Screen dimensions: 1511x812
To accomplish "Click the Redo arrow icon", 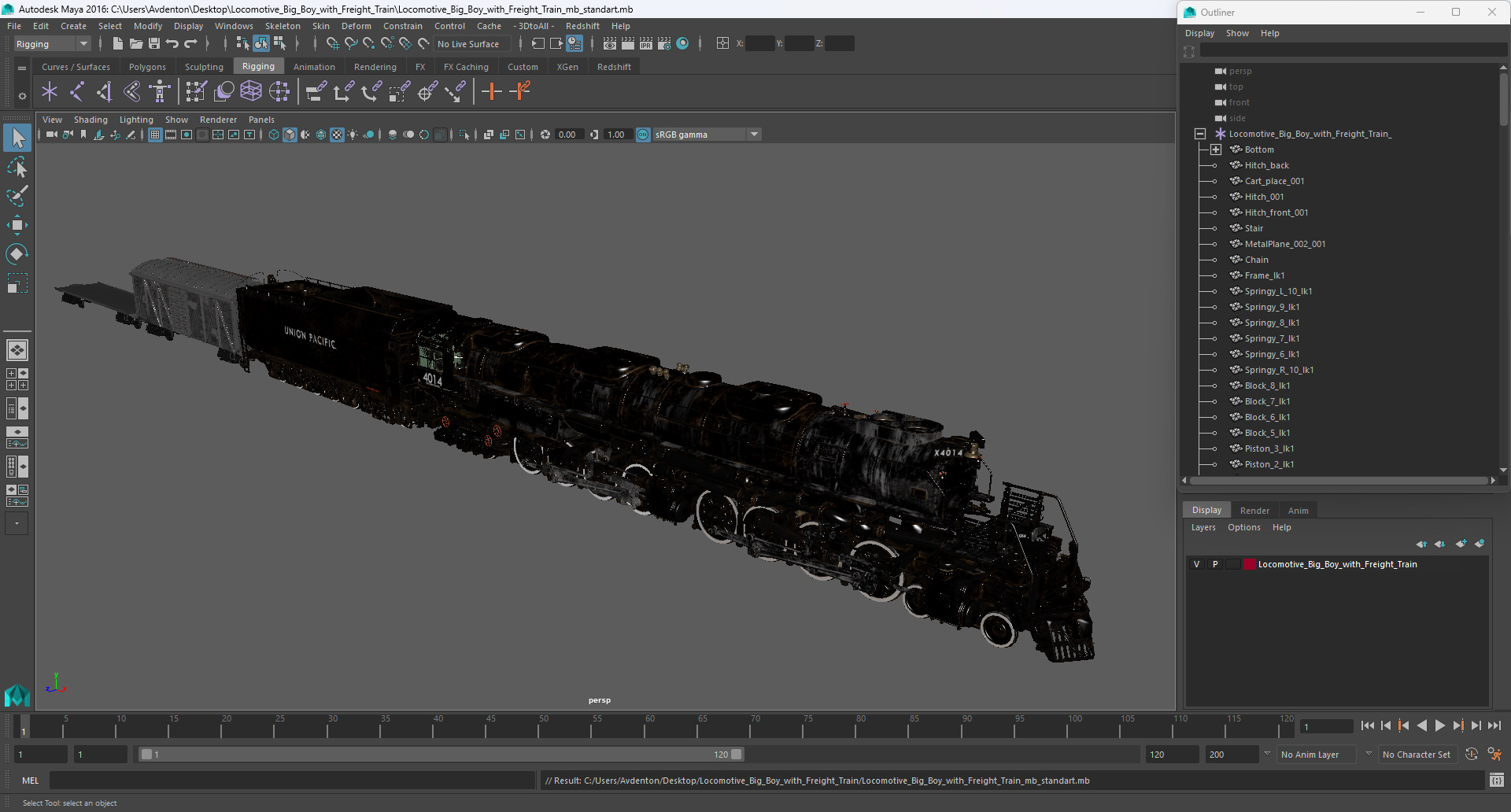I will (x=190, y=44).
